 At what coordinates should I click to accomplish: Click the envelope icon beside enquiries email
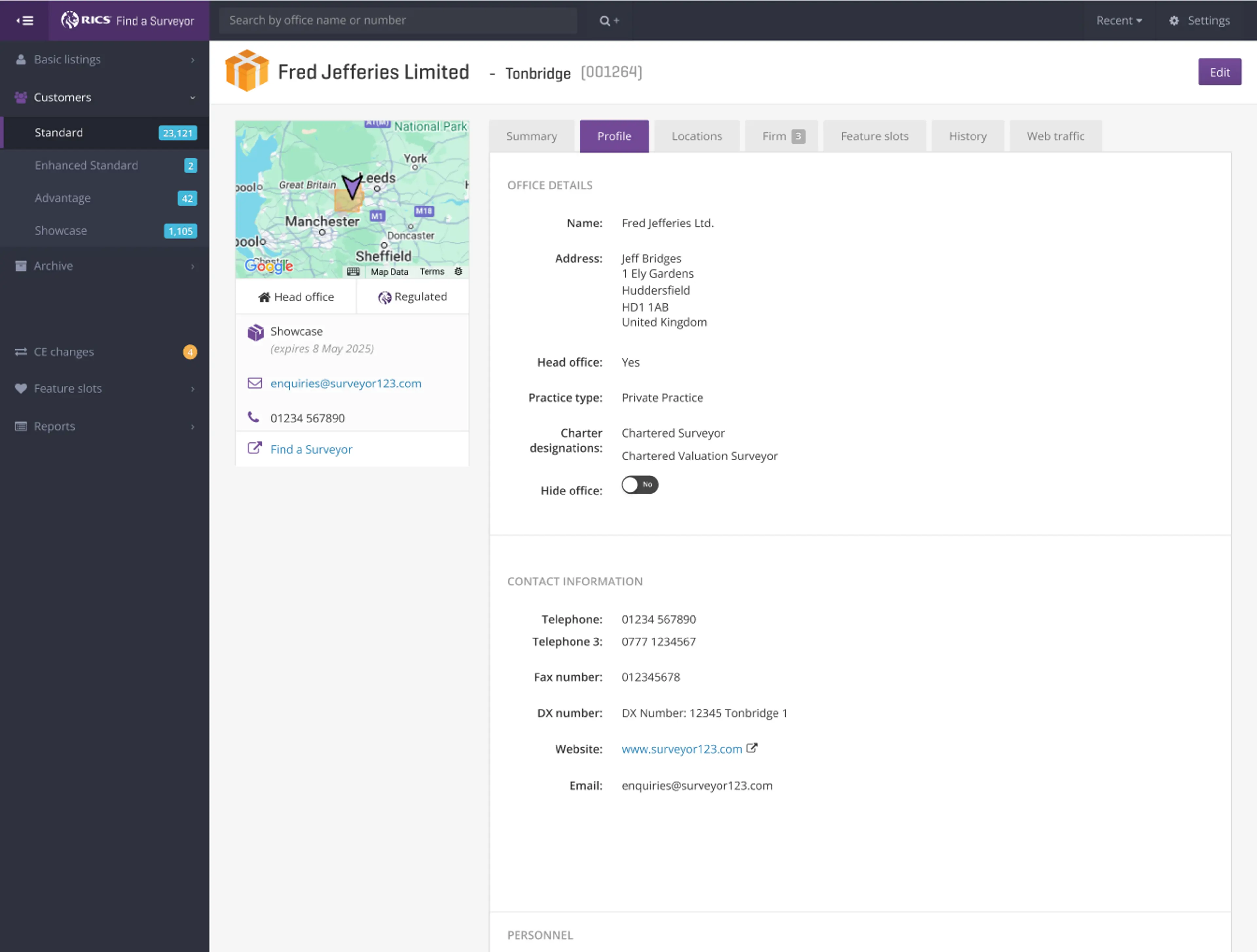click(x=255, y=384)
